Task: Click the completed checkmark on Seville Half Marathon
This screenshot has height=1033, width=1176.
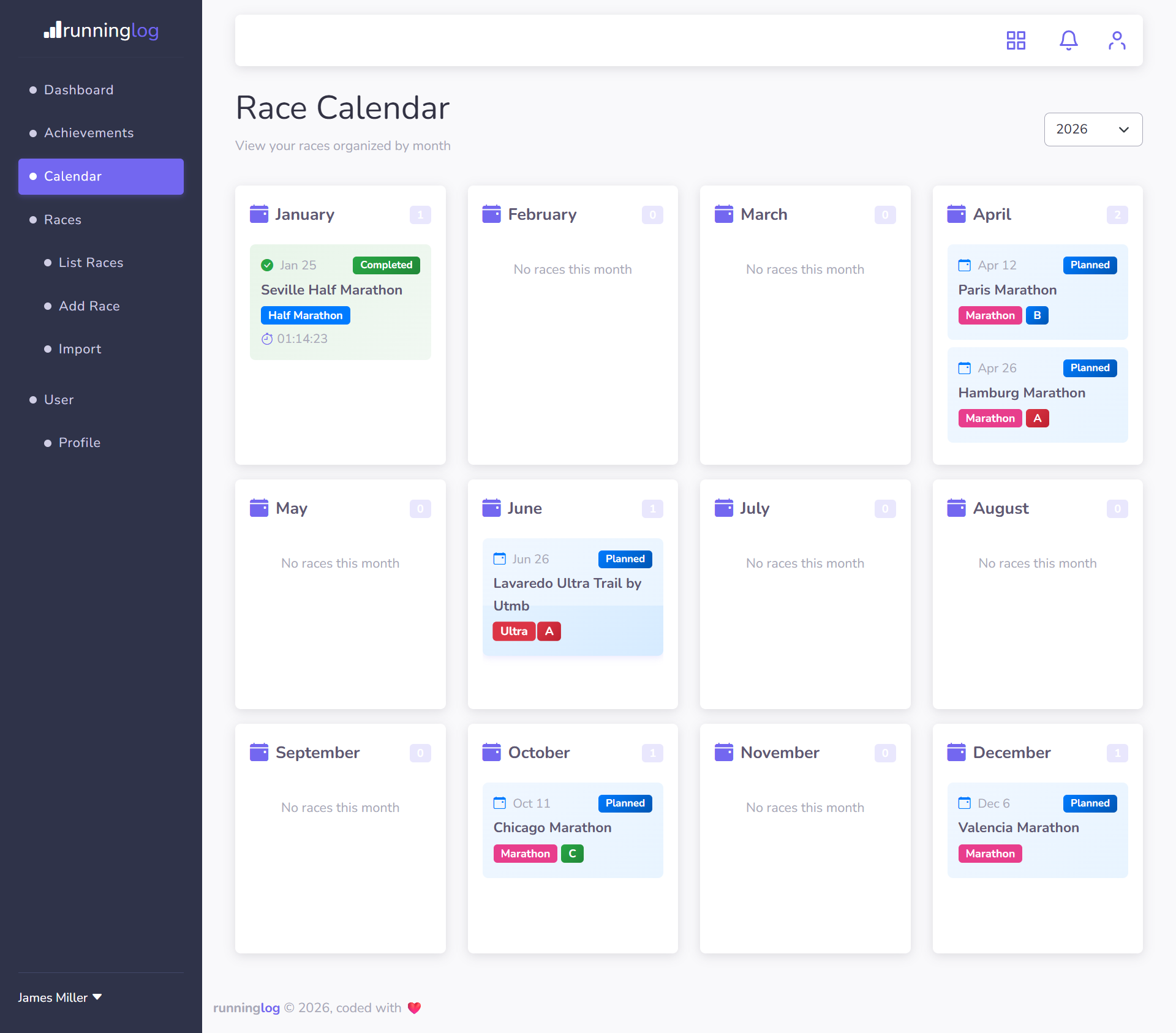Action: 268,265
